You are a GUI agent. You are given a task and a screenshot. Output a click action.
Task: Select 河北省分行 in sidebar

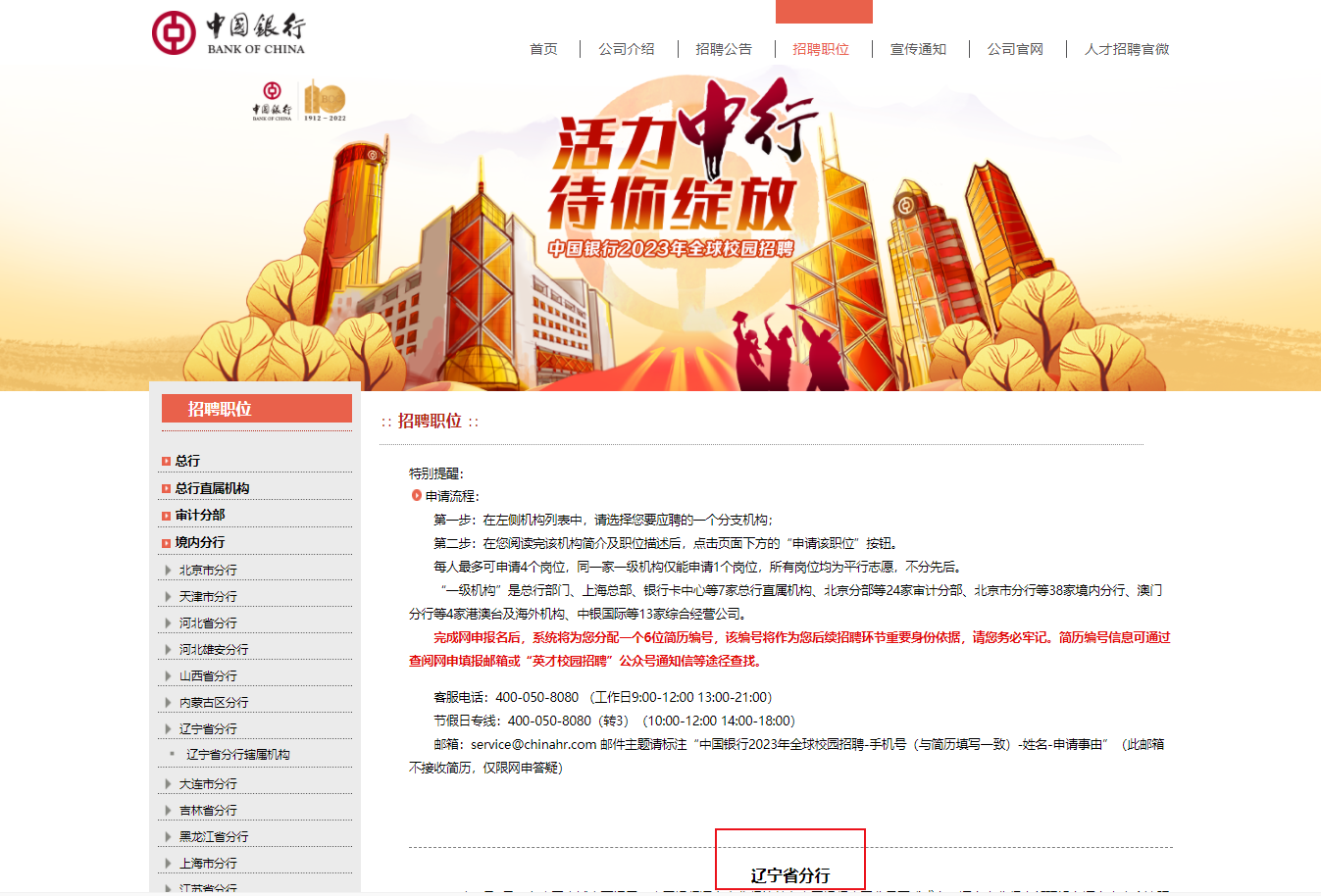(x=208, y=622)
